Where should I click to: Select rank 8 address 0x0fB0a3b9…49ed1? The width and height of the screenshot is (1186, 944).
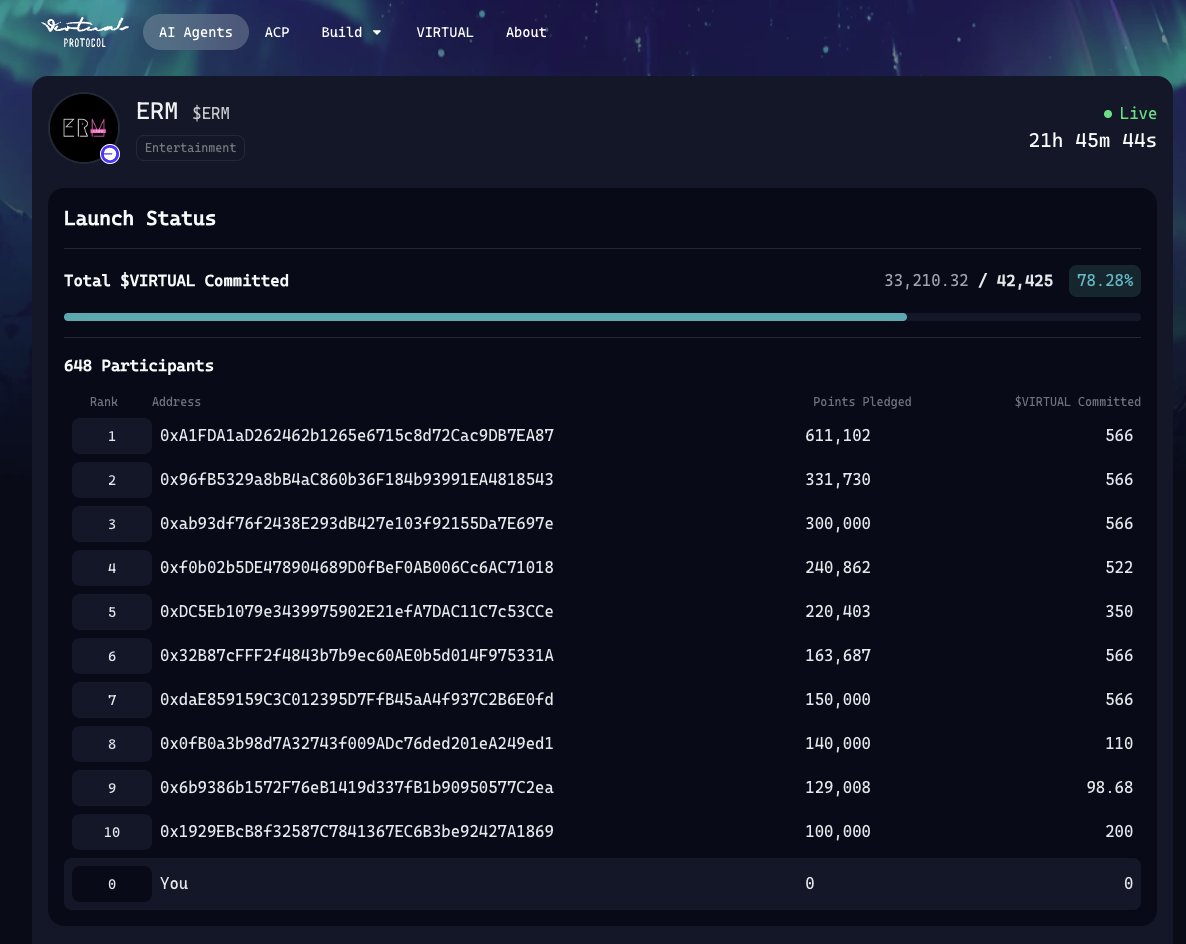pos(357,744)
